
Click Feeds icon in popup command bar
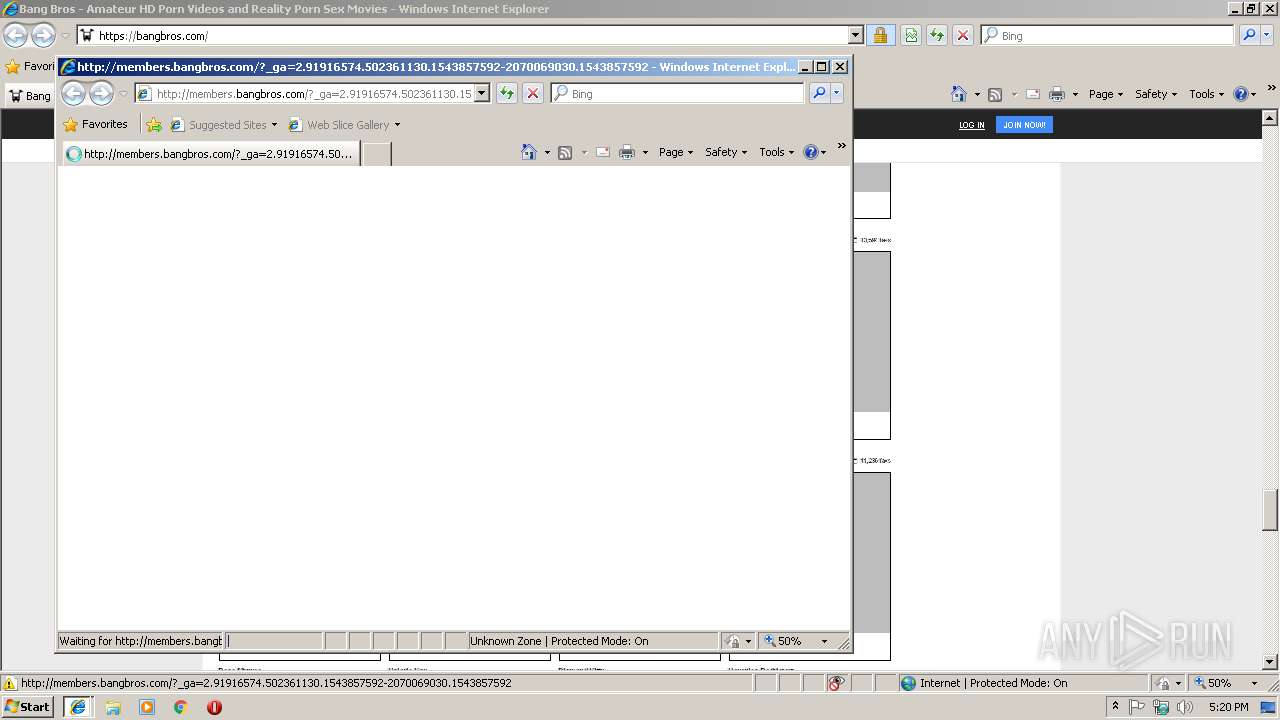[565, 152]
